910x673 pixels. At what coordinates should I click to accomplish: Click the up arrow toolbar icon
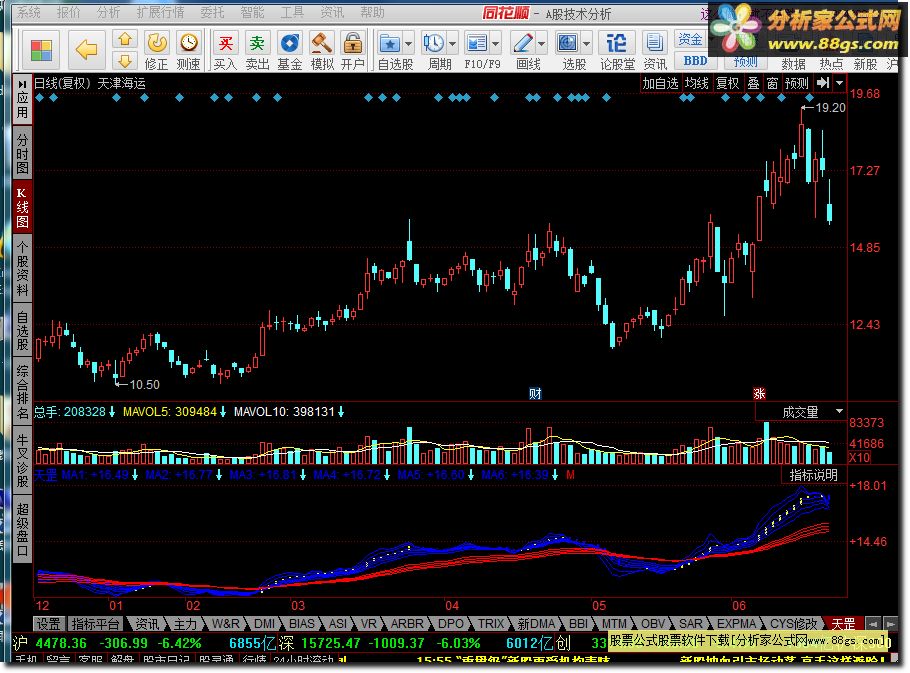(125, 39)
